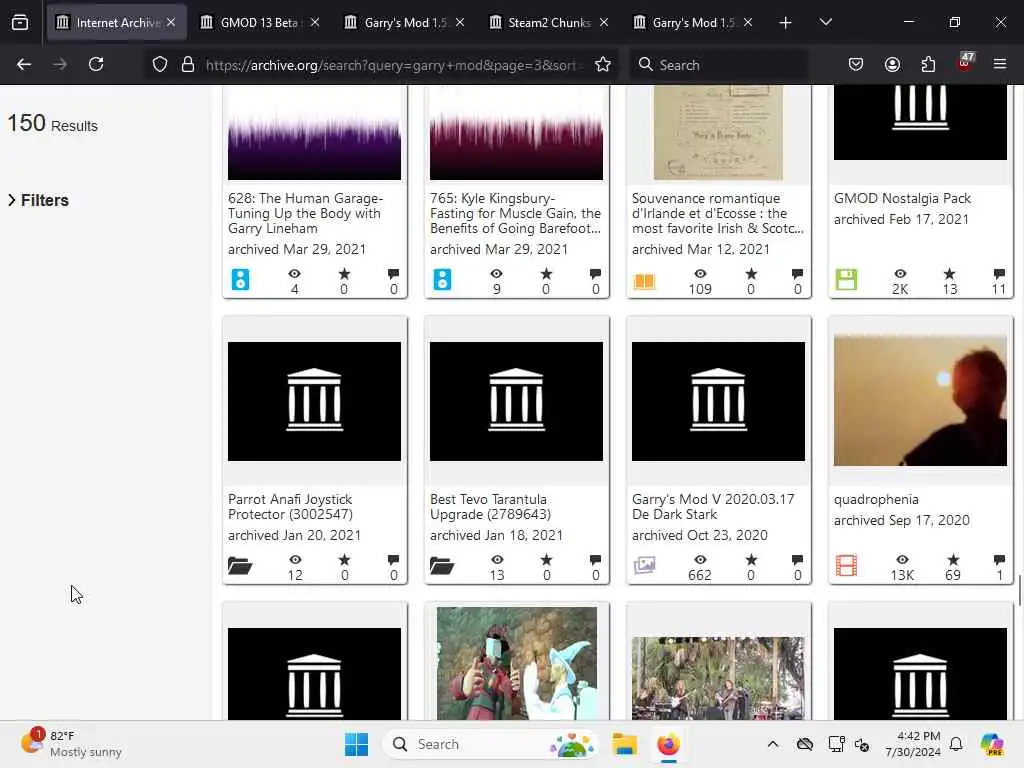Click the Souvenance romantique book cover thumbnail
The width and height of the screenshot is (1024, 768).
[718, 133]
